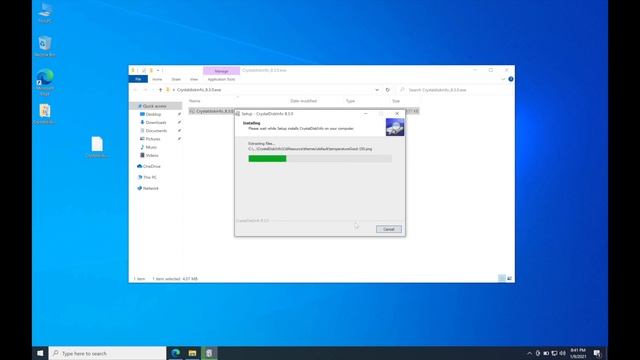Refresh the Explorer folder view
This screenshot has height=360, width=640.
[388, 90]
